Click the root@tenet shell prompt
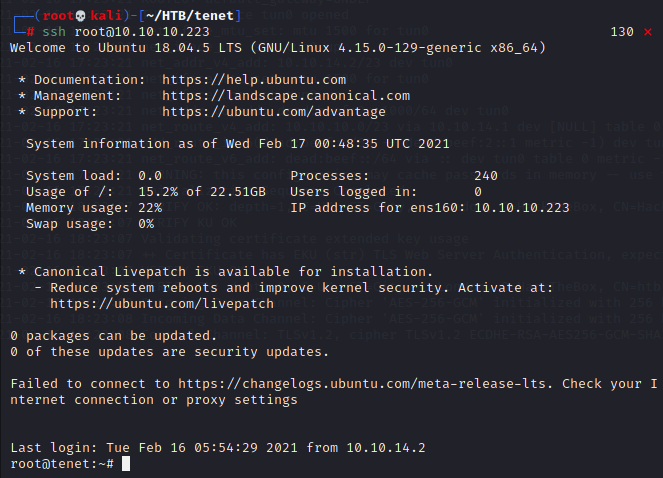 coord(62,465)
